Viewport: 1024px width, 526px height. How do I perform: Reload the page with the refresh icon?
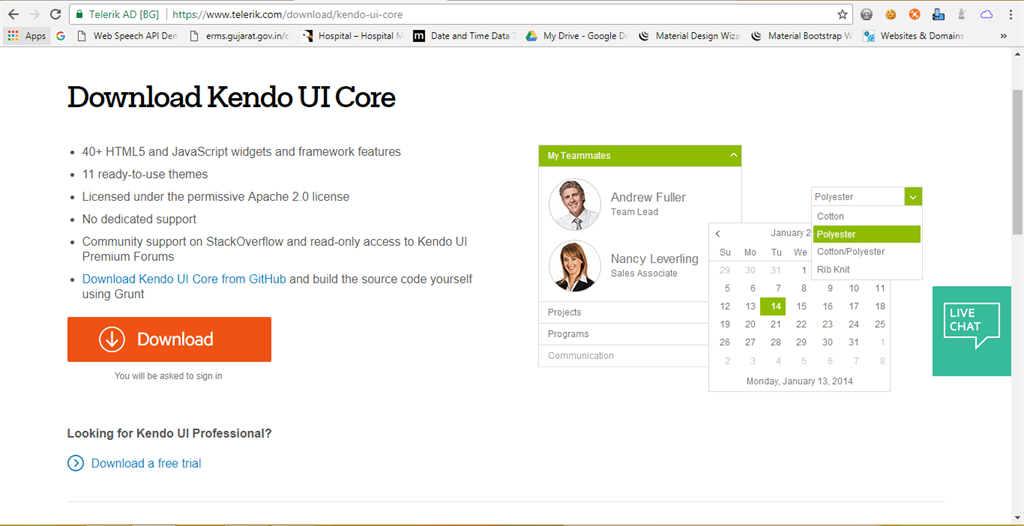coord(56,14)
